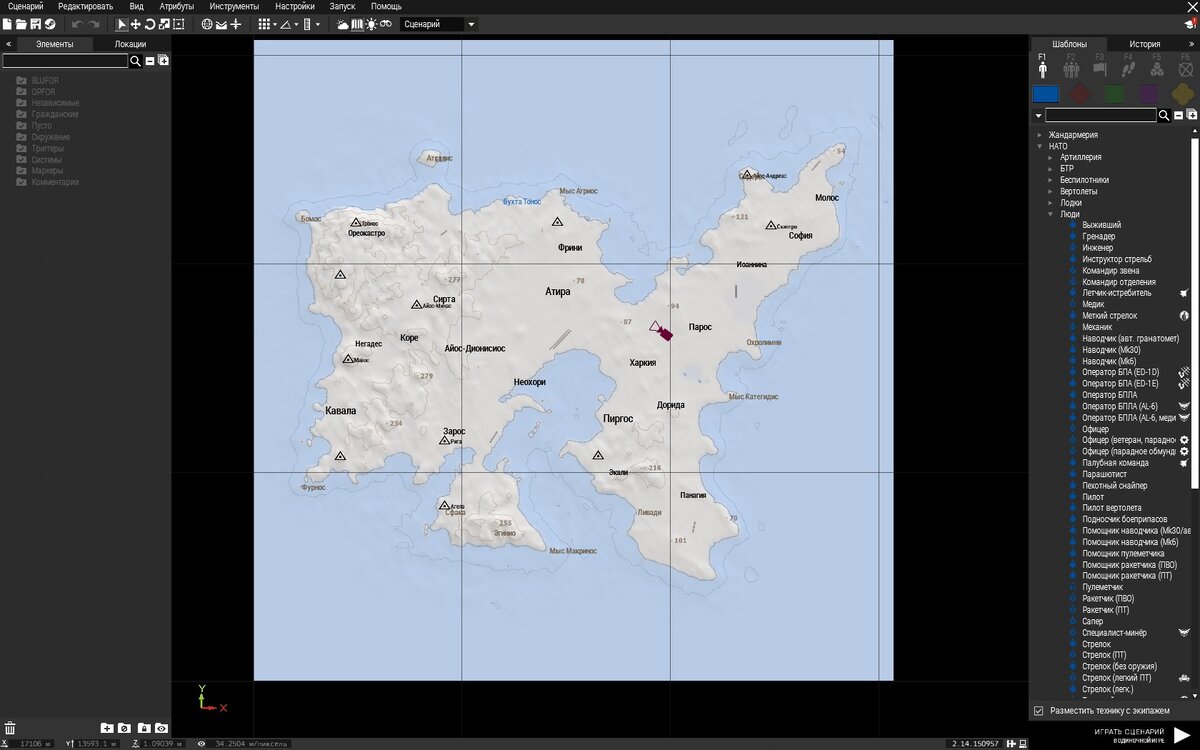Toggle map textures icon in toolbar
The height and width of the screenshot is (750, 1200).
[357, 24]
